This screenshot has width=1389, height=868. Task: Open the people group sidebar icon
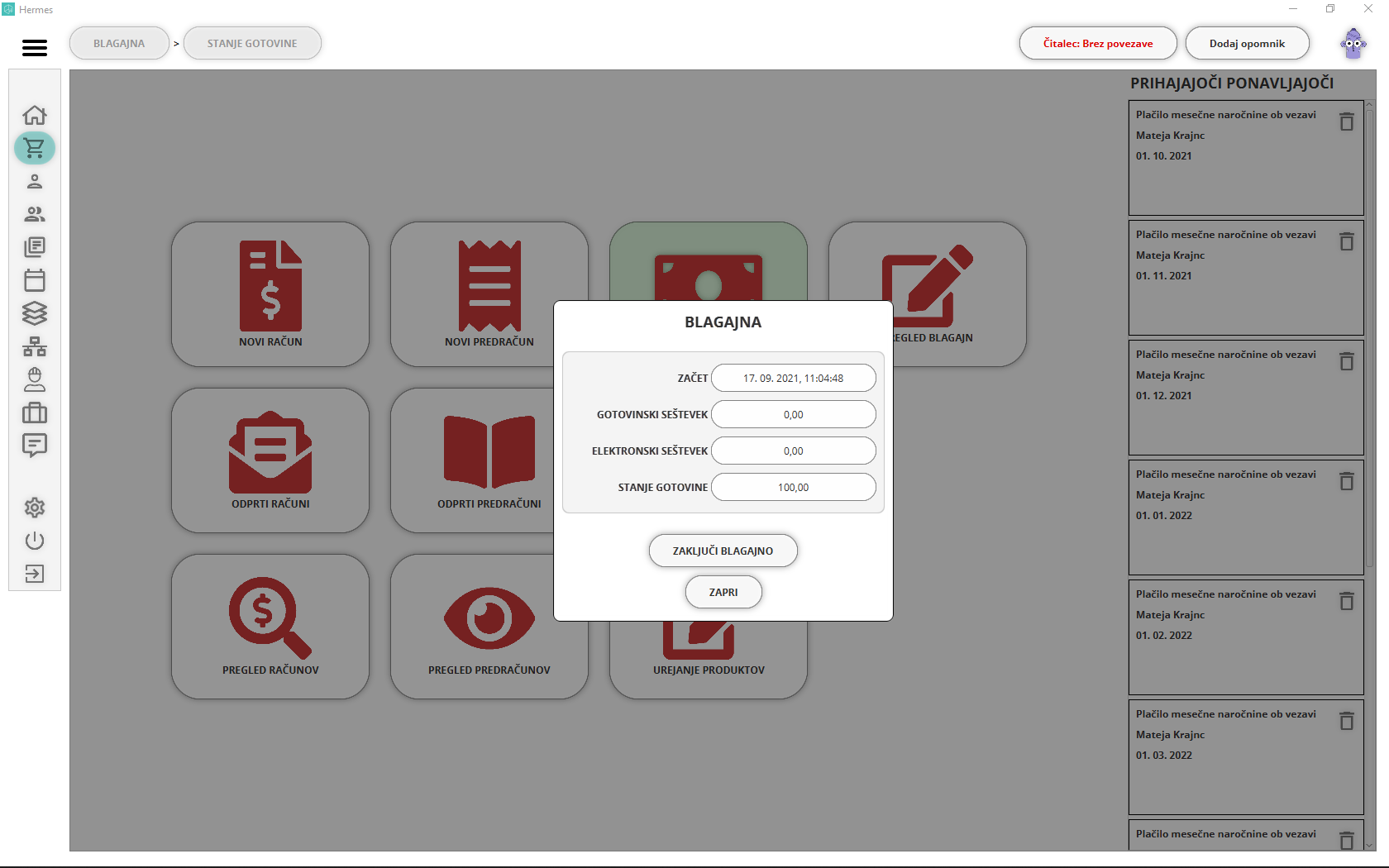(x=35, y=214)
